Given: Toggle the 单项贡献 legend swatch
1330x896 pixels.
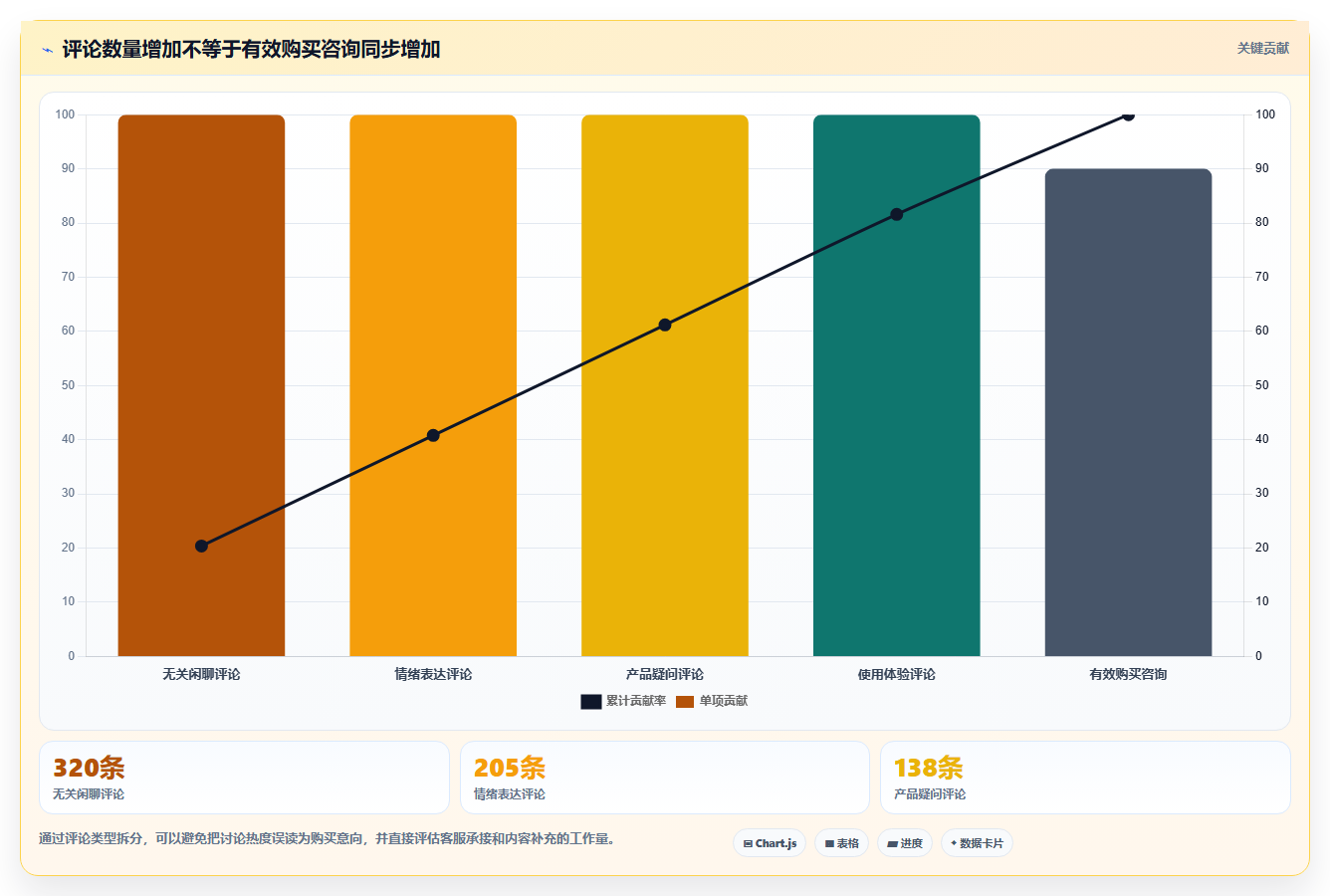Looking at the screenshot, I should [685, 702].
